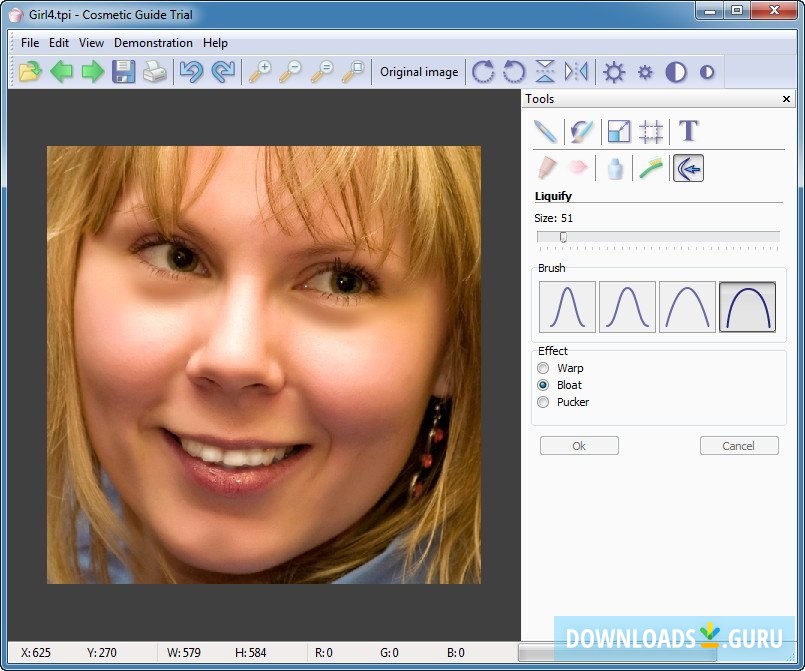Click the Open file folder icon
Viewport: 805px width, 671px height.
[30, 72]
